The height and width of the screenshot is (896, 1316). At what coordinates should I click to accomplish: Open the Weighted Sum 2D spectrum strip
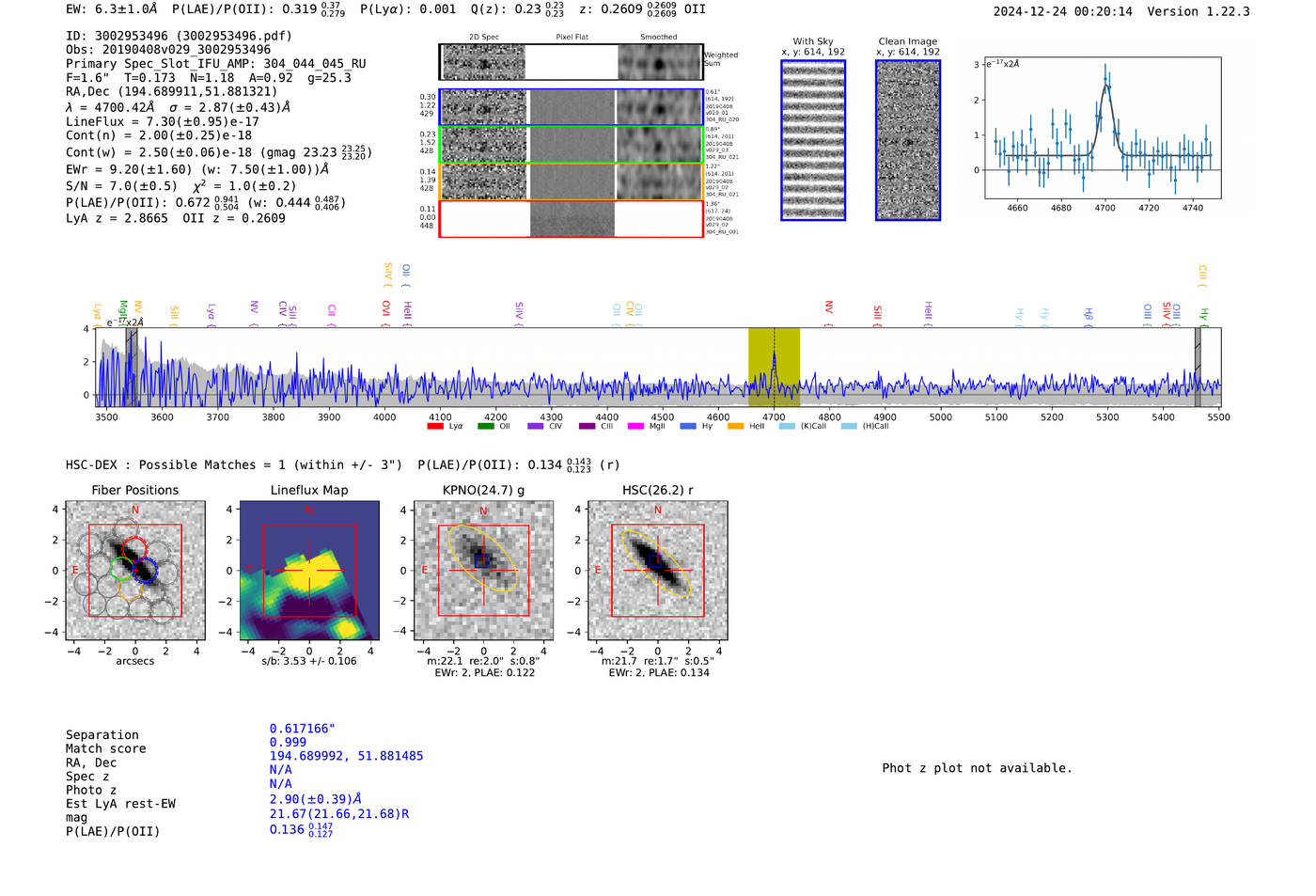[x=572, y=62]
